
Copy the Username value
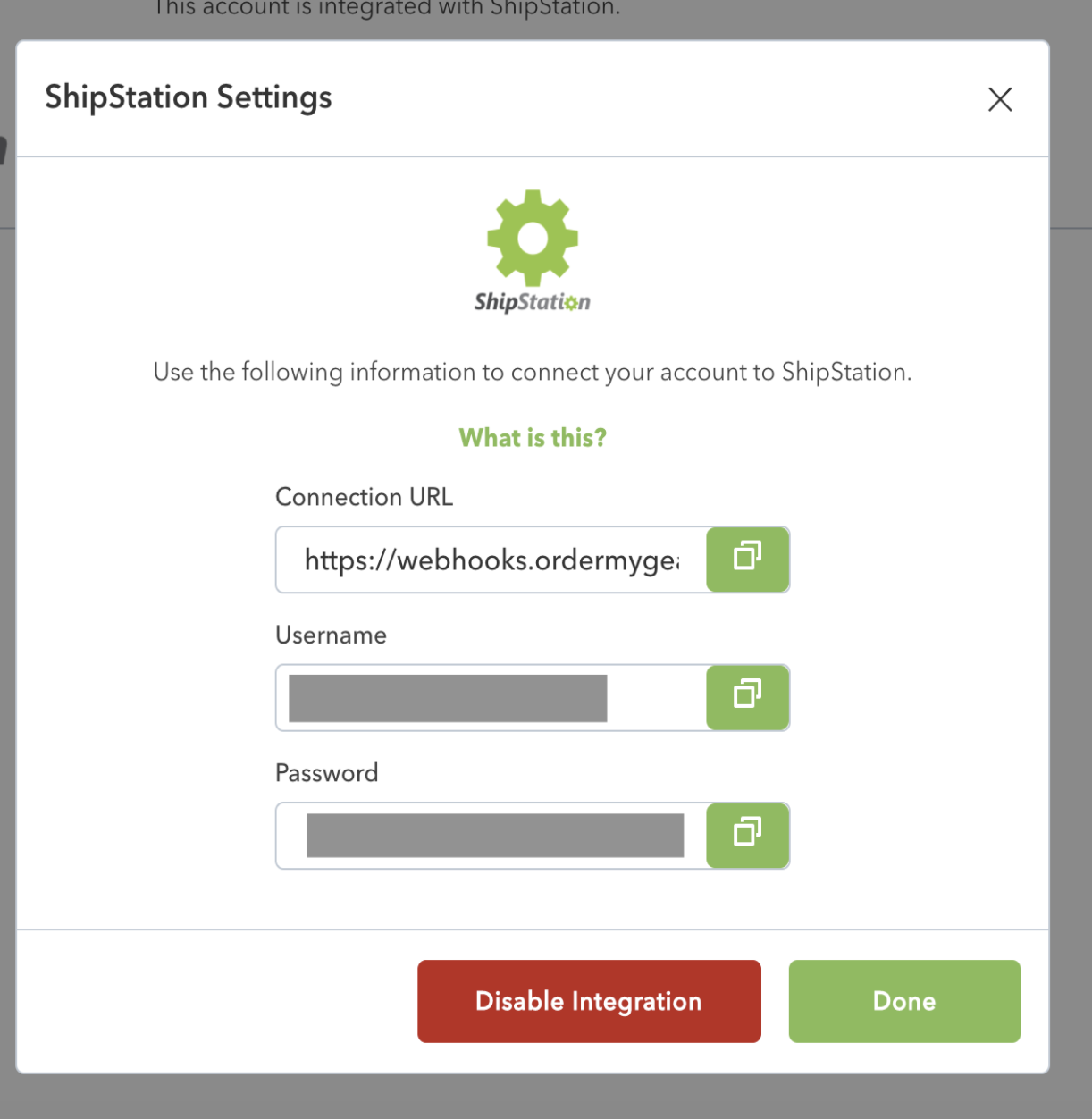pos(748,697)
